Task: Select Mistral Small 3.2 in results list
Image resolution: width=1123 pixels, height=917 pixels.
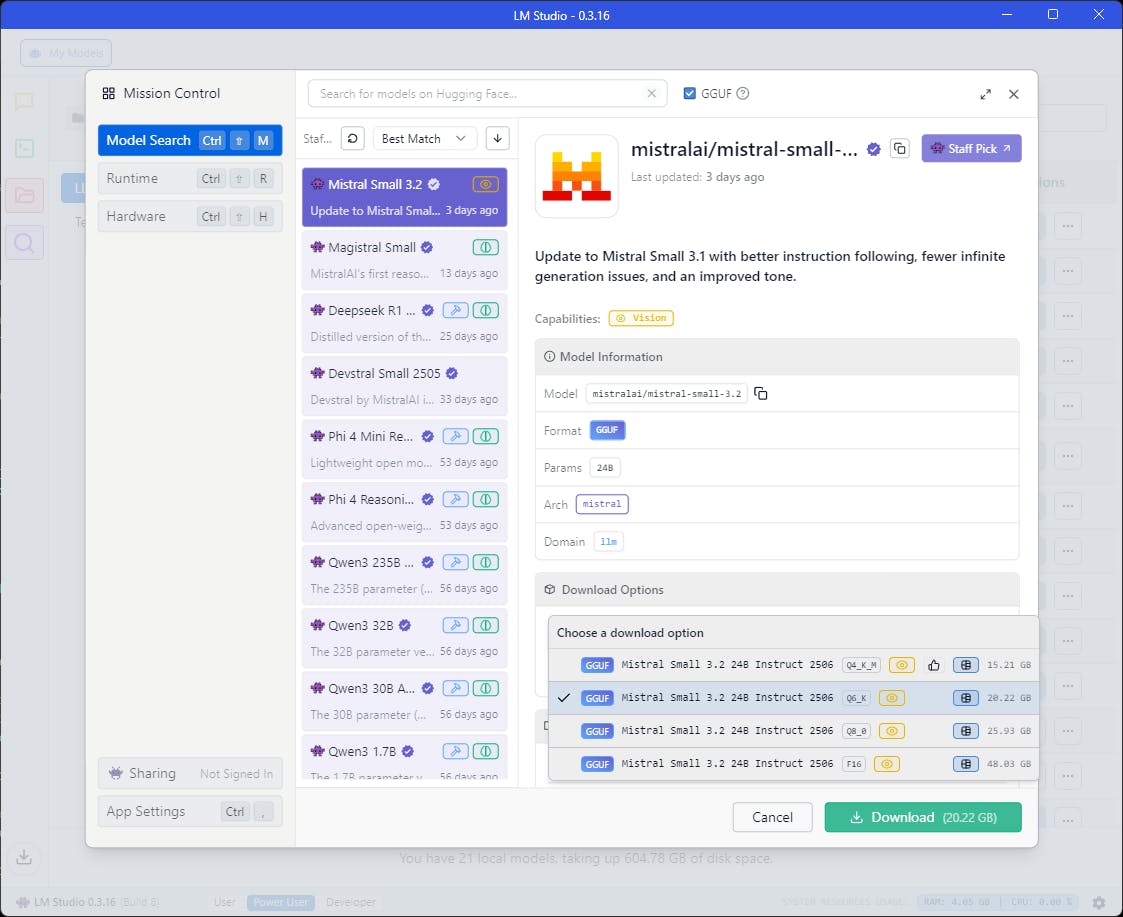Action: coord(405,197)
